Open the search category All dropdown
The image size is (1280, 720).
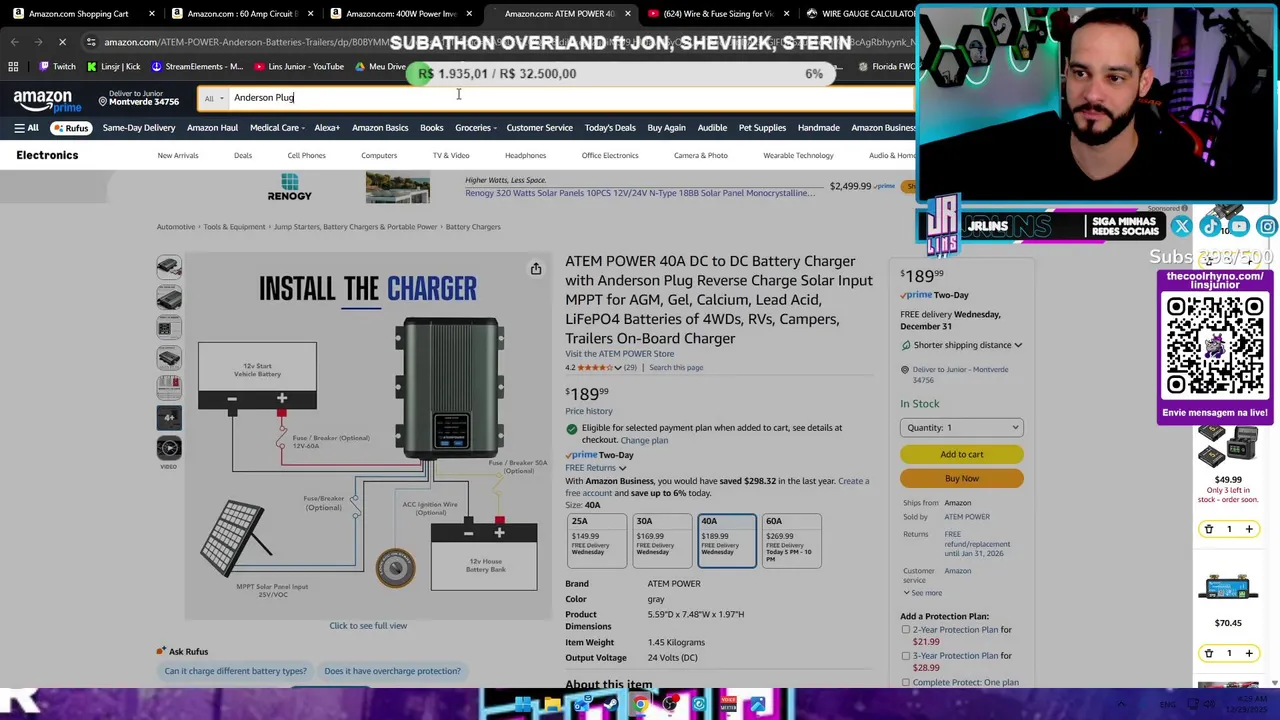(x=214, y=98)
